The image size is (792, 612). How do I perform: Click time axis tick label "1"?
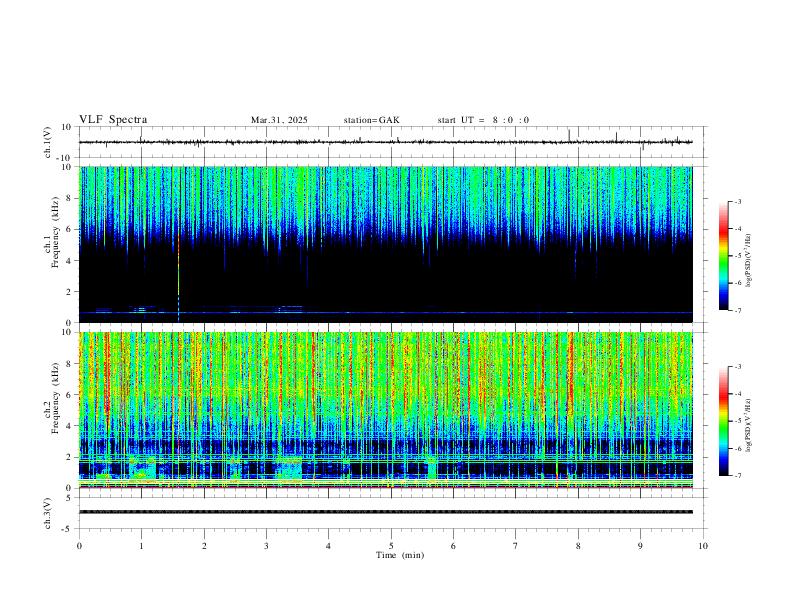pyautogui.click(x=141, y=546)
